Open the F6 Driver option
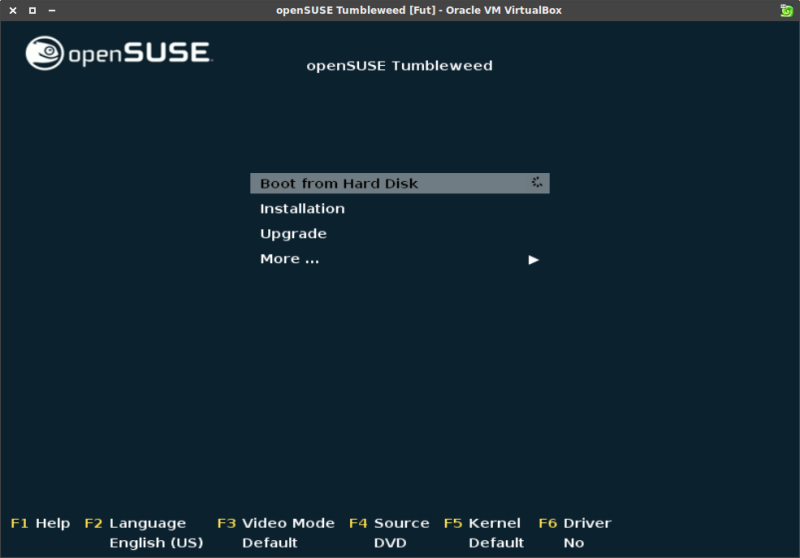The image size is (800, 558). 575,523
